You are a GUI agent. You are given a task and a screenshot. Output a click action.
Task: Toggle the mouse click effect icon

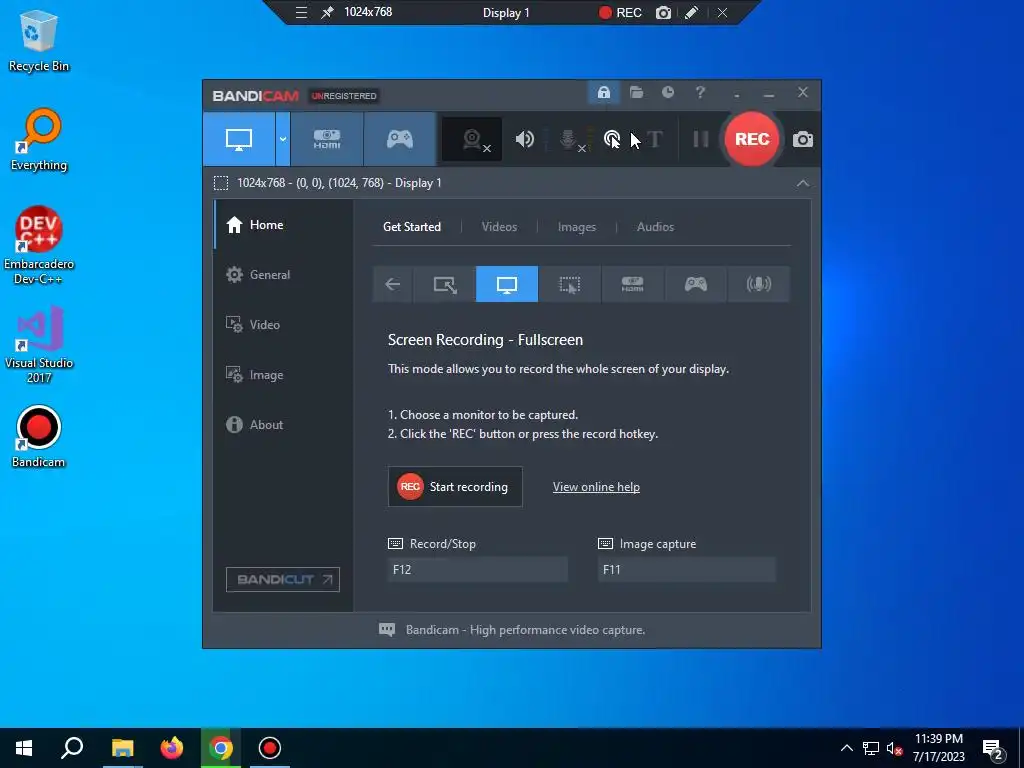tap(612, 139)
